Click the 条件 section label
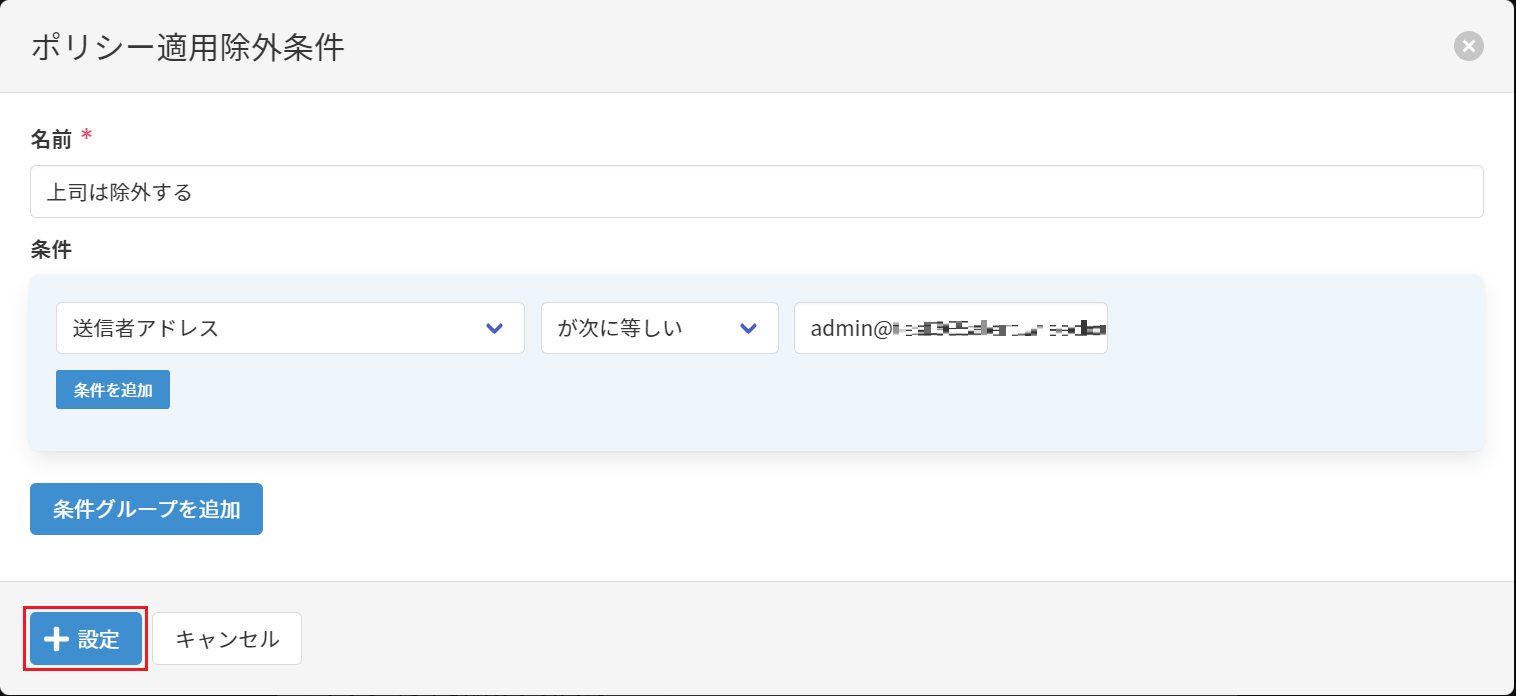 [51, 250]
